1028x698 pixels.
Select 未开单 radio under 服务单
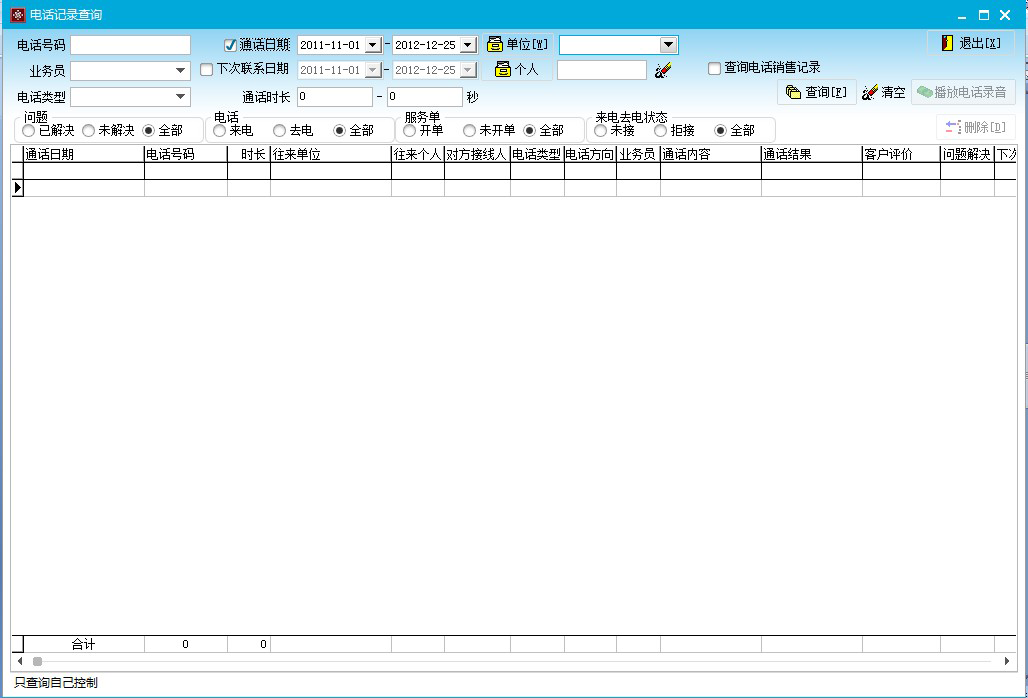[469, 131]
